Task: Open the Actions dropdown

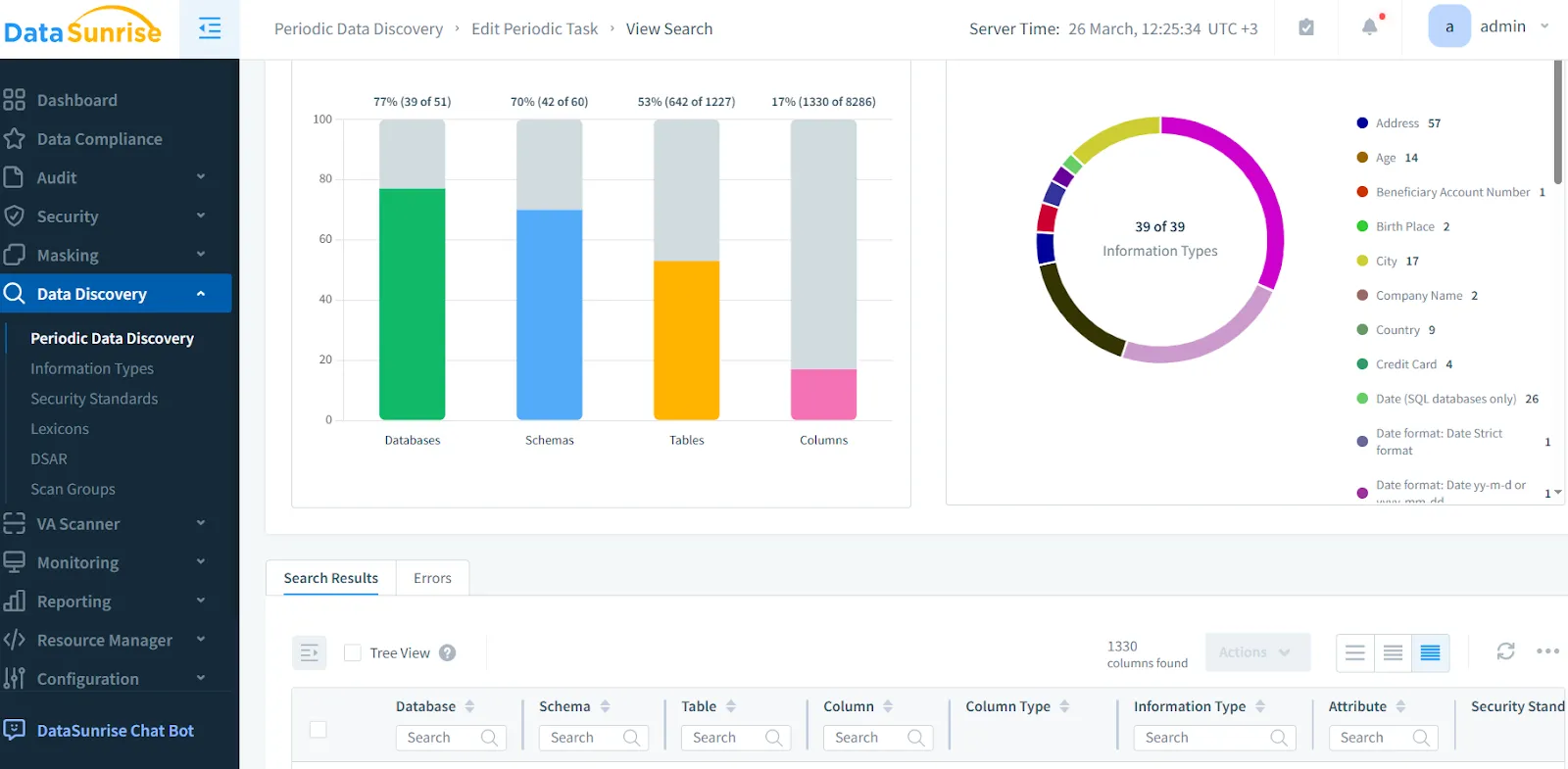Action: (1256, 652)
